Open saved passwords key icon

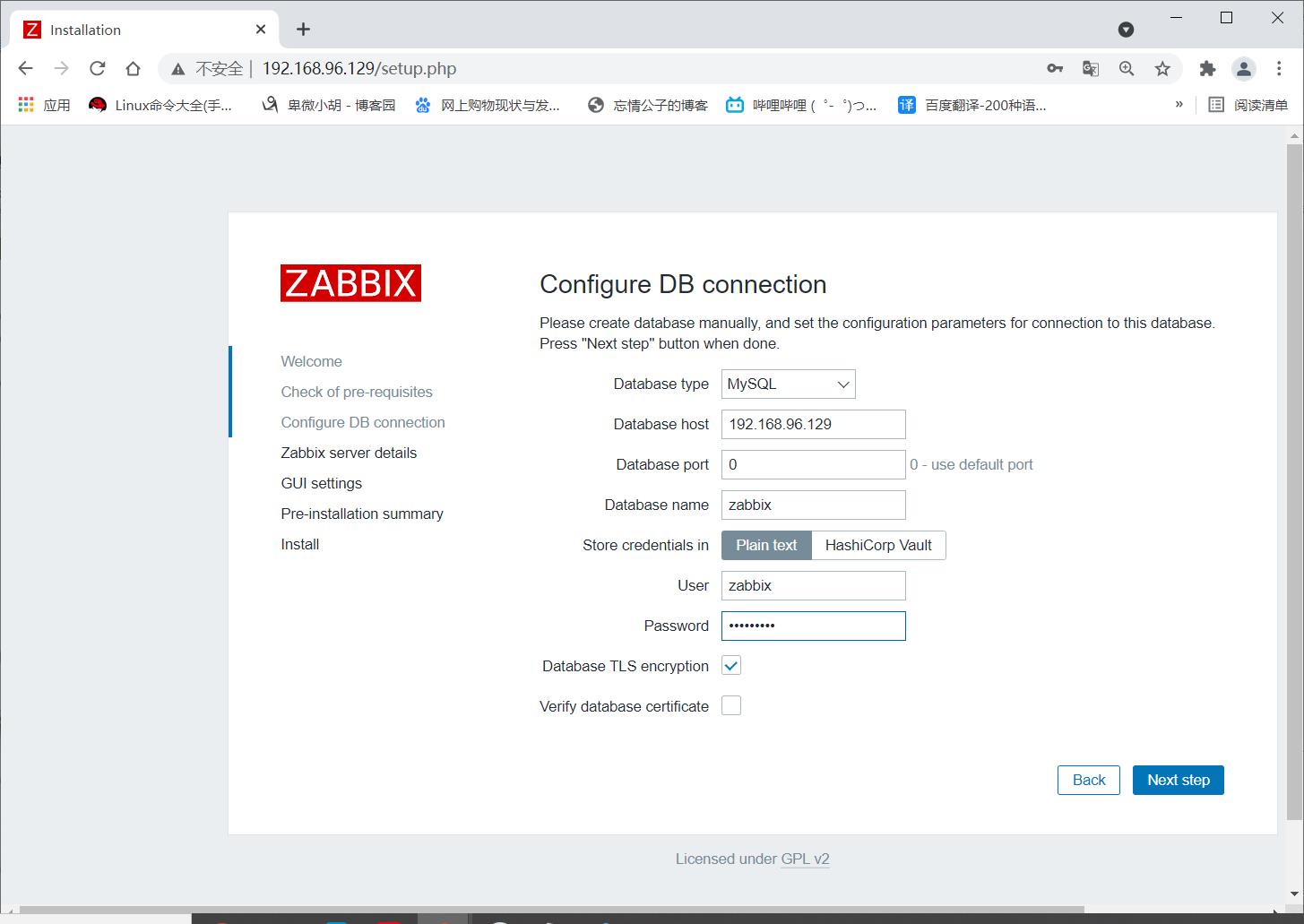click(1055, 68)
